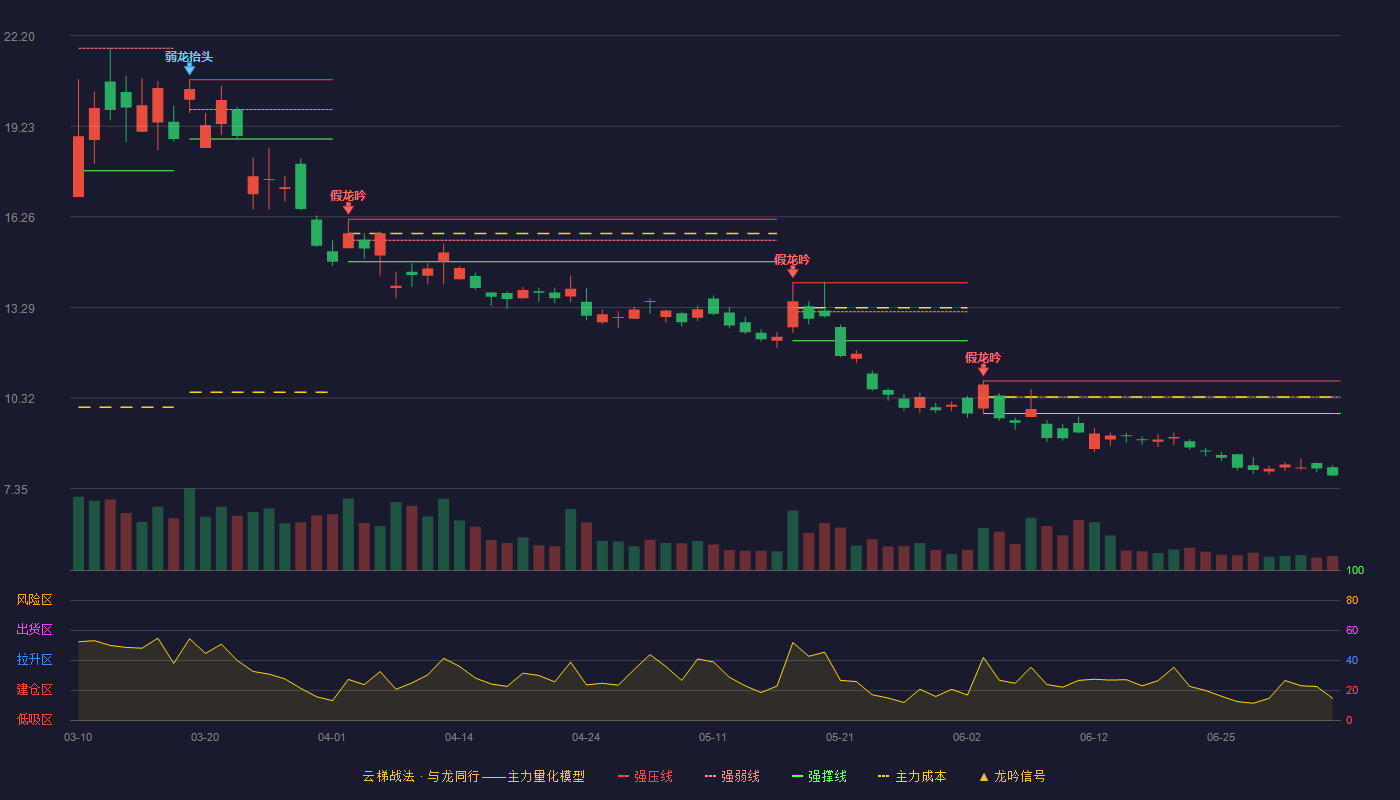Viewport: 1400px width, 800px height.
Task: Toggle the 强压线 legend item
Action: pos(645,776)
